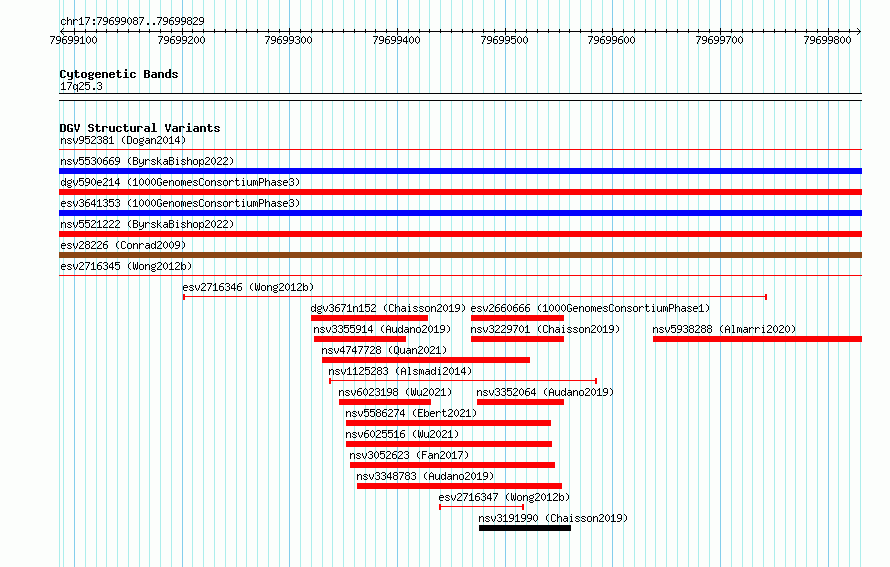Open esv2660666 (1000GenomesConsortiumPhase1) label
The height and width of the screenshot is (567, 890).
tap(590, 308)
